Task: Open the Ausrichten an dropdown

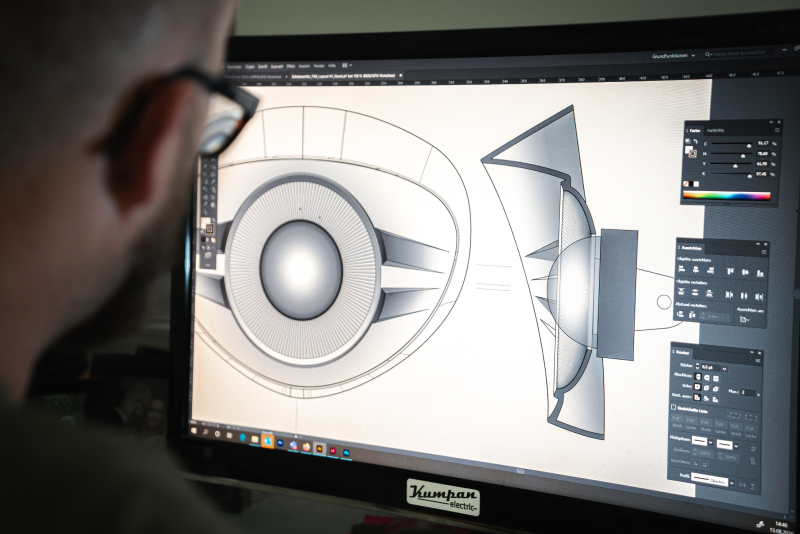Action: [744, 319]
